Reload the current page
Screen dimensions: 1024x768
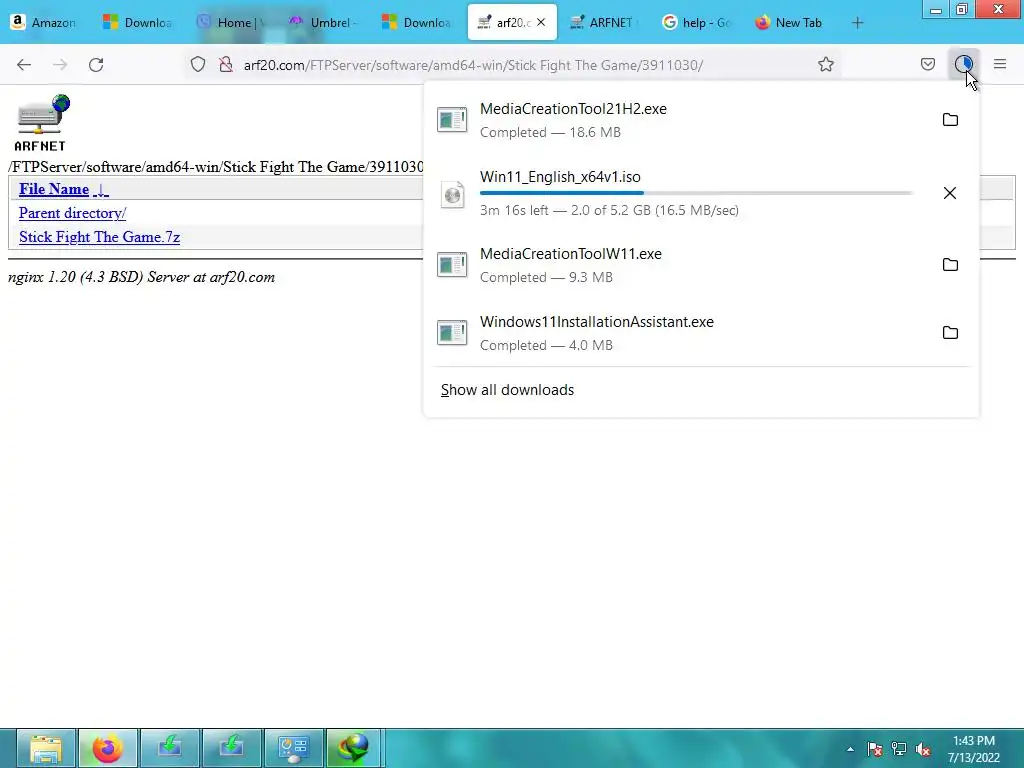(96, 65)
